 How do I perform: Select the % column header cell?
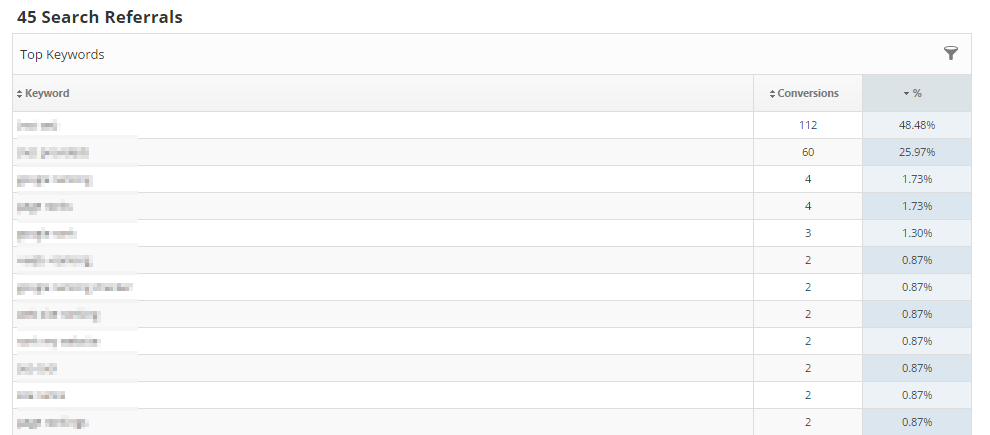click(x=916, y=93)
